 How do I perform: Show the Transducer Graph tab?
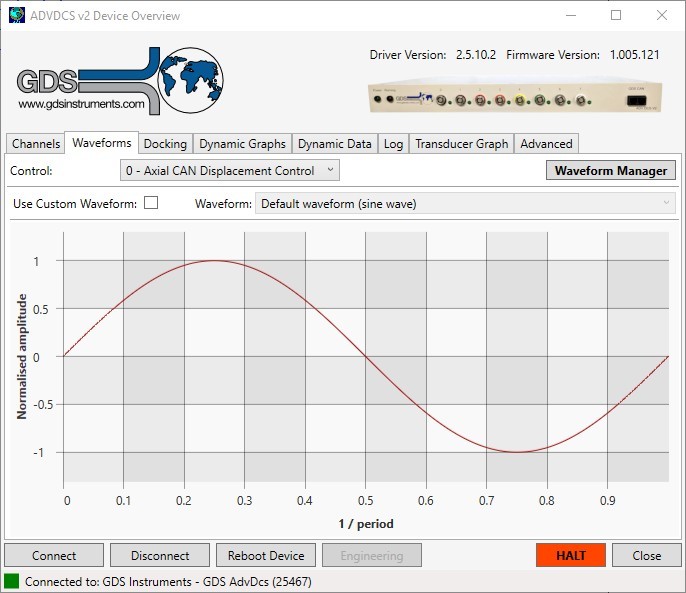(462, 144)
